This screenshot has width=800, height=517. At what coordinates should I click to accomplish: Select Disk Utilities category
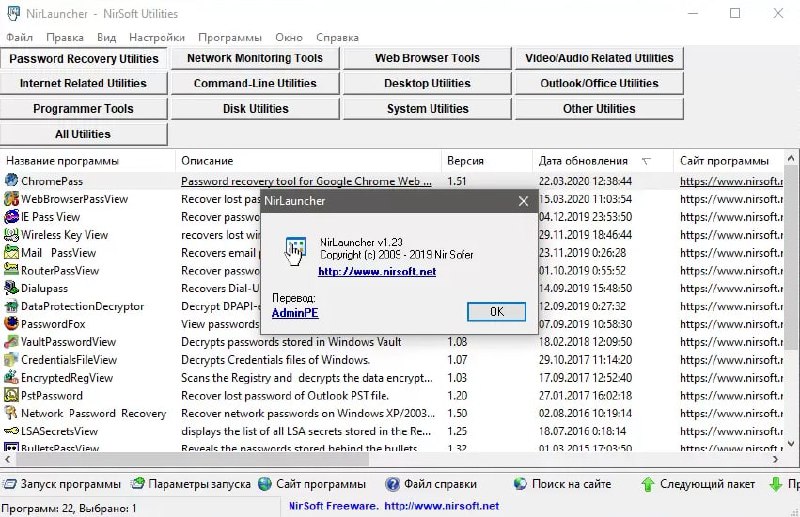click(255, 109)
